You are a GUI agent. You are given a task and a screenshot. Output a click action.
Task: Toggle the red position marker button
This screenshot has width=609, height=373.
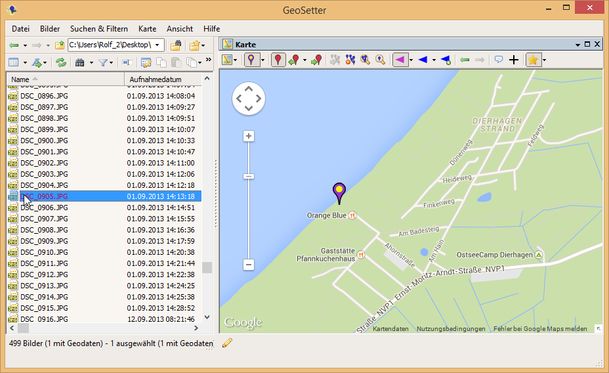[x=278, y=60]
